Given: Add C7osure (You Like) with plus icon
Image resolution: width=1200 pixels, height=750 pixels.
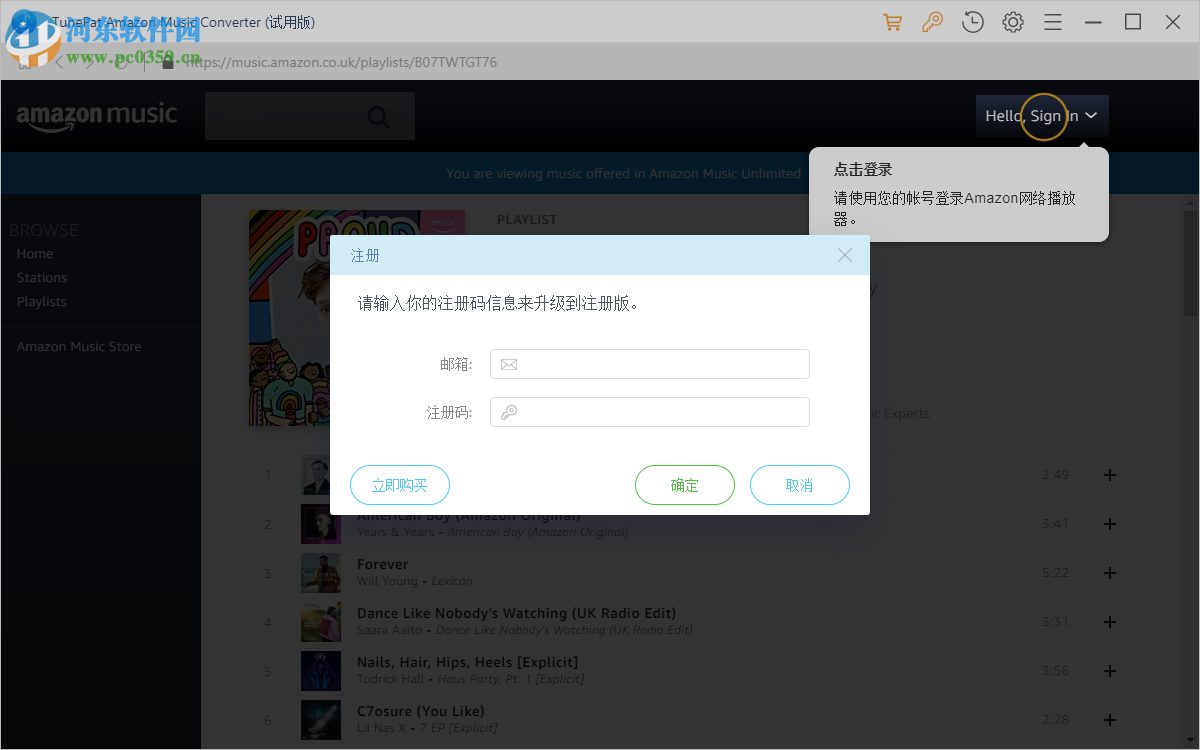Looking at the screenshot, I should click(1110, 720).
